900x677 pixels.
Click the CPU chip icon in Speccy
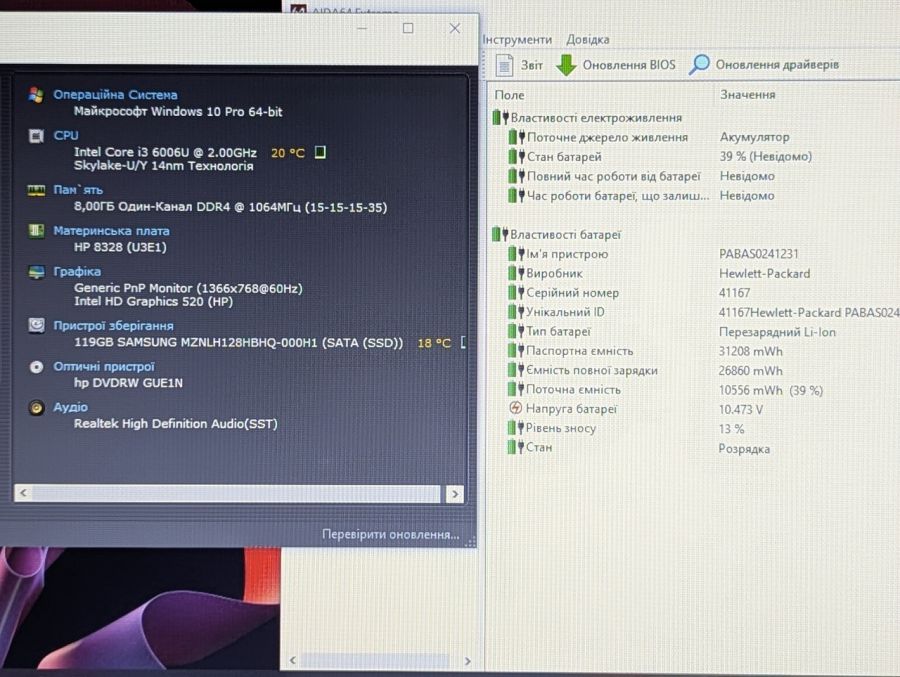point(36,136)
